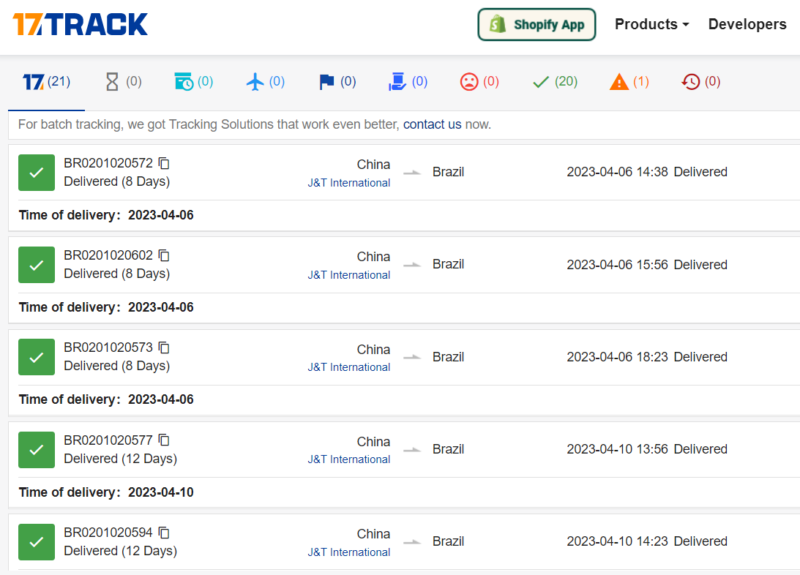Viewport: 800px width, 575px height.
Task: Click Delivered (12 Days) under BR0201020577
Action: click(x=120, y=459)
